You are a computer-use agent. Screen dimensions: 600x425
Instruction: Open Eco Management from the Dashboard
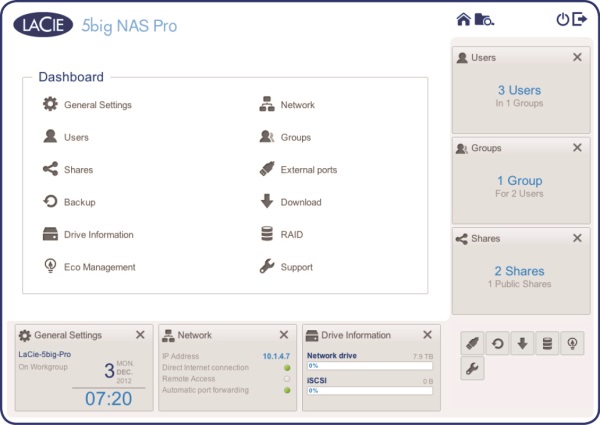99,267
